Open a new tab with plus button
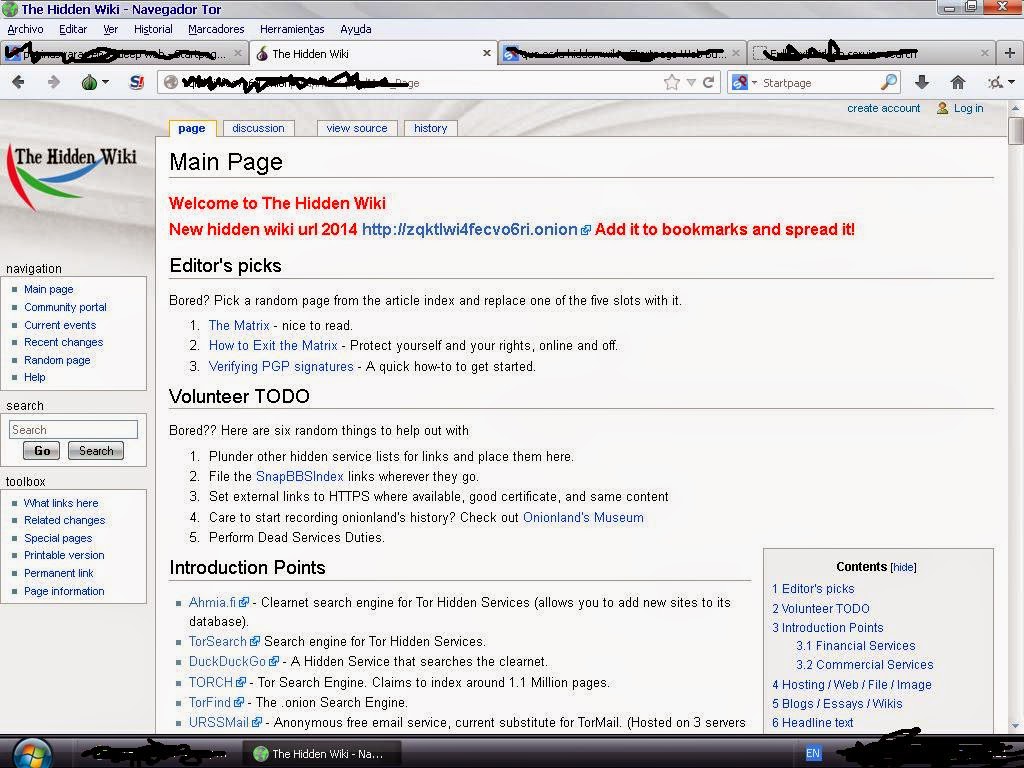1024x768 pixels. click(1010, 54)
